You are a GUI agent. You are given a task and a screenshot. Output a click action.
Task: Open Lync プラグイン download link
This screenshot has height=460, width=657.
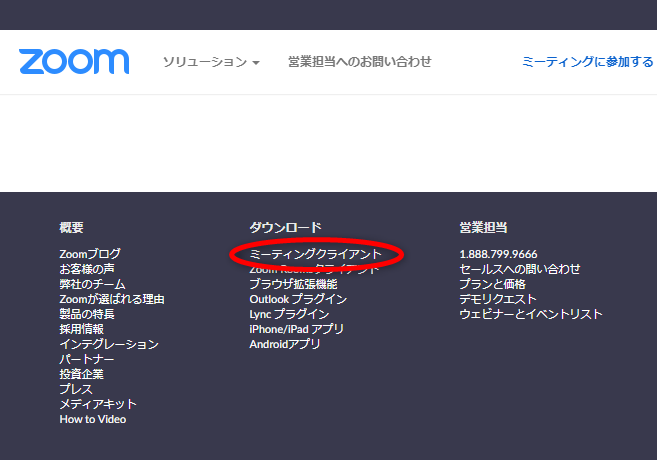coord(289,314)
